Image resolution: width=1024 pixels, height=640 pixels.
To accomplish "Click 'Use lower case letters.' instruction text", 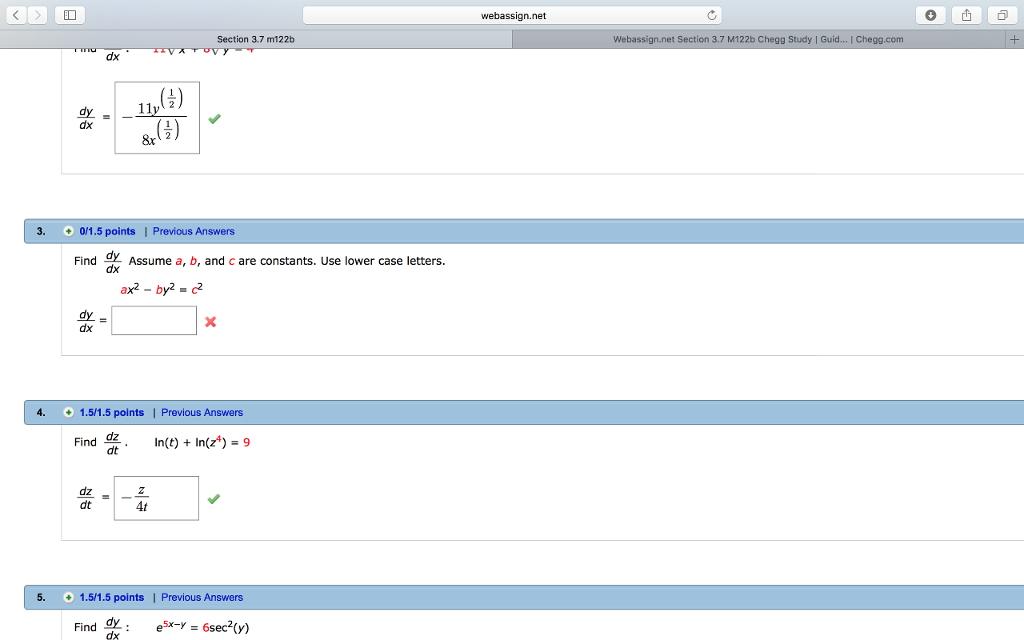I will [383, 261].
